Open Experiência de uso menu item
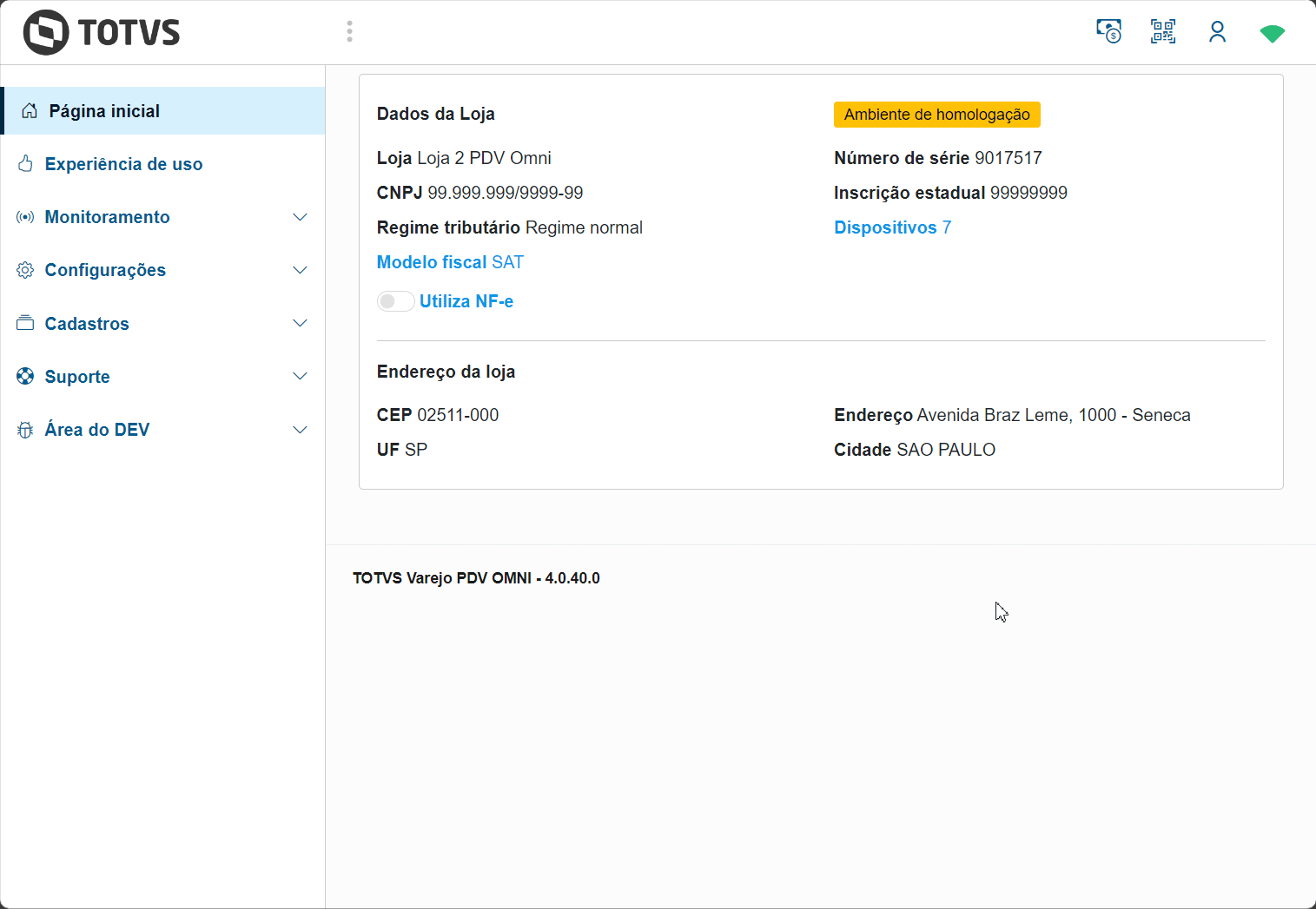Screen dimensions: 1316x909 pos(123,164)
